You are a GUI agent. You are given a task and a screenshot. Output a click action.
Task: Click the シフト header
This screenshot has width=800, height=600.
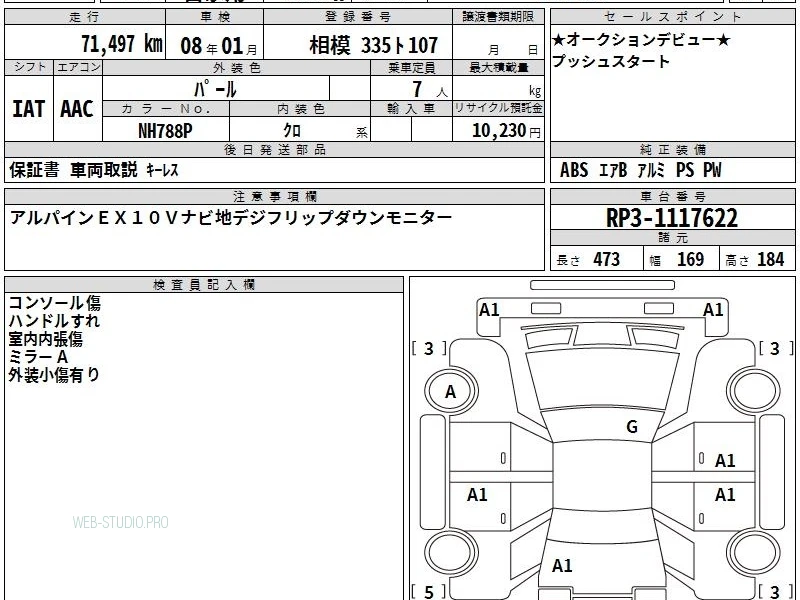click(x=29, y=67)
